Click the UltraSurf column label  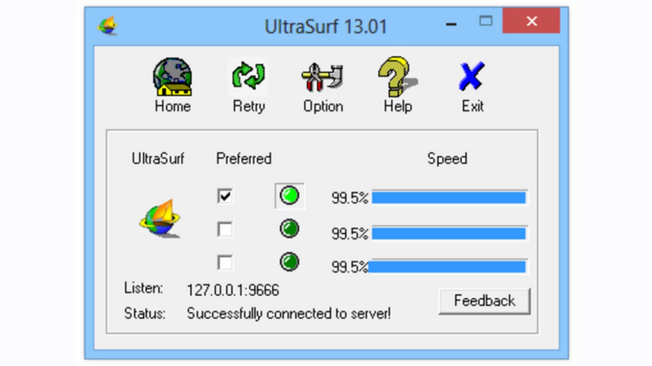pyautogui.click(x=158, y=158)
